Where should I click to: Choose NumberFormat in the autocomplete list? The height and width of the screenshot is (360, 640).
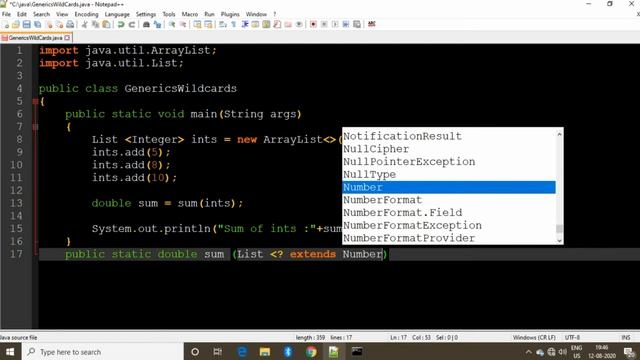(449, 200)
